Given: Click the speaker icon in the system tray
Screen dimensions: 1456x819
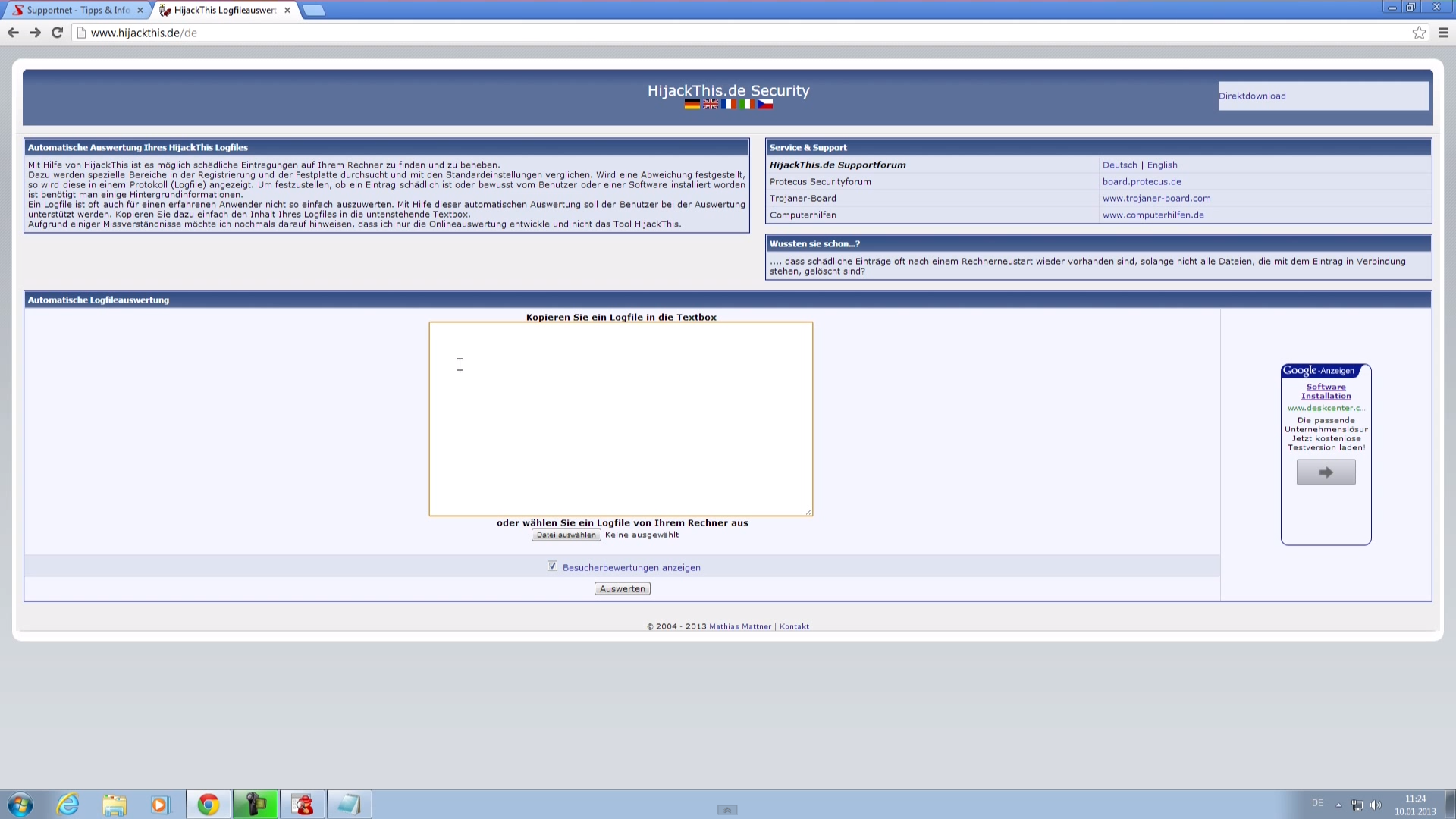Looking at the screenshot, I should 1376,805.
